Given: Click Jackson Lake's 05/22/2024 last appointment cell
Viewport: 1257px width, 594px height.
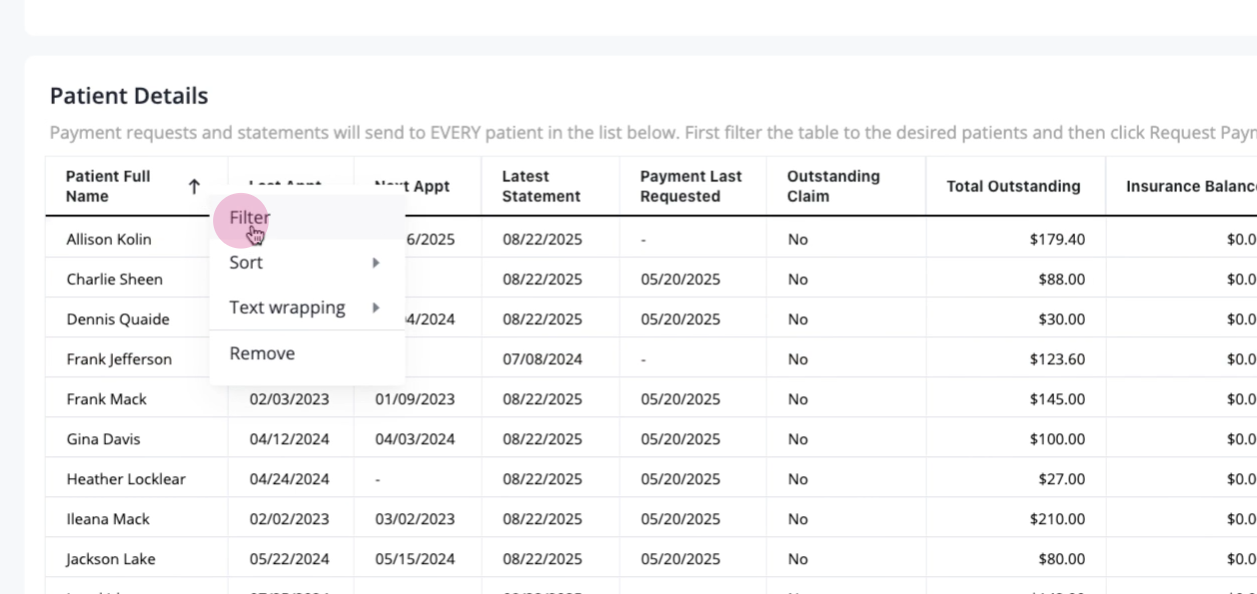Looking at the screenshot, I should pos(291,559).
